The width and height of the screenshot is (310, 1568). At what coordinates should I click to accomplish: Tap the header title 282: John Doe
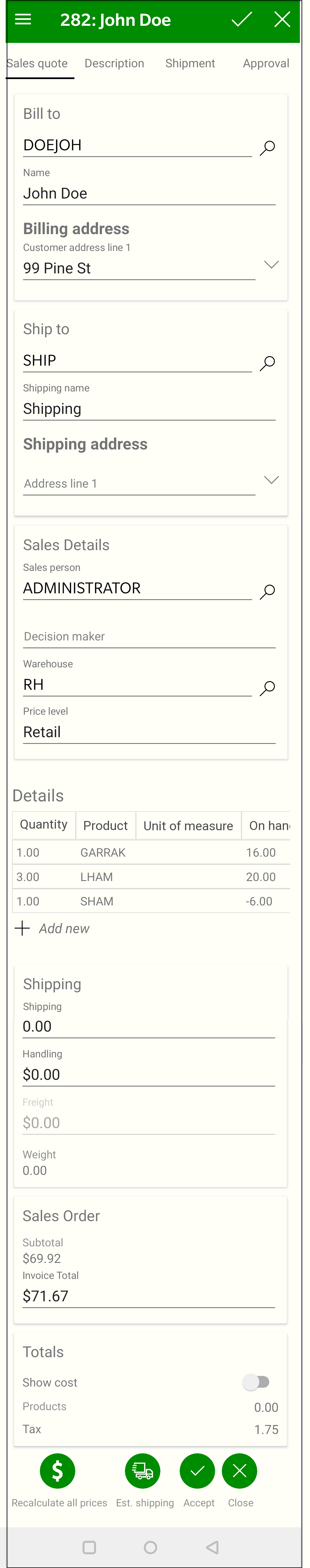click(115, 20)
